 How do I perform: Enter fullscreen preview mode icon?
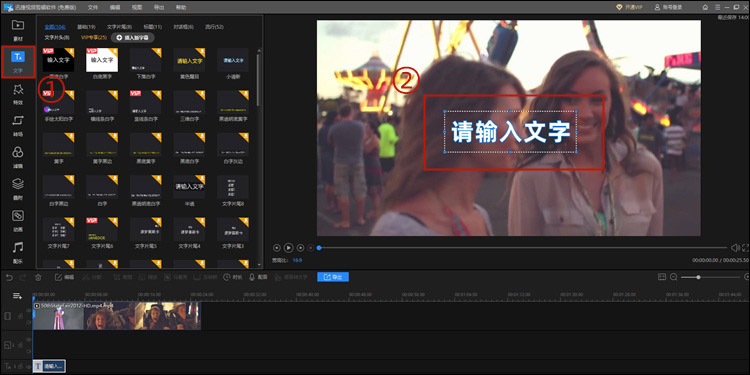(x=745, y=247)
